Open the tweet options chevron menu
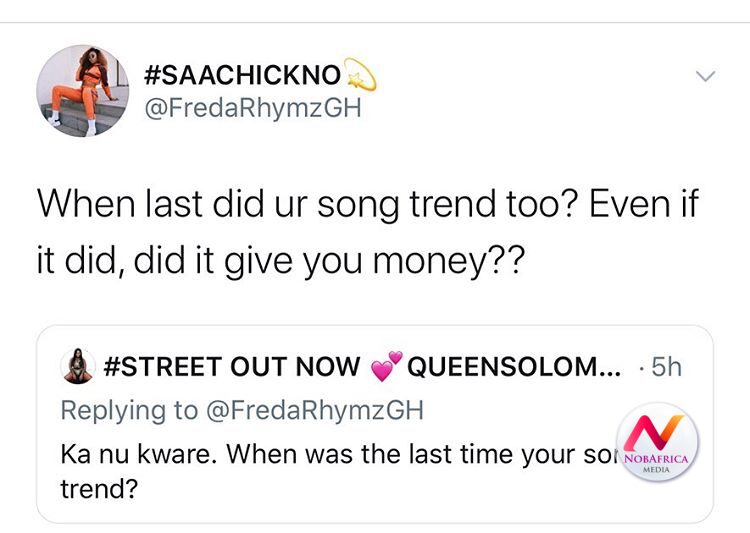 point(706,76)
